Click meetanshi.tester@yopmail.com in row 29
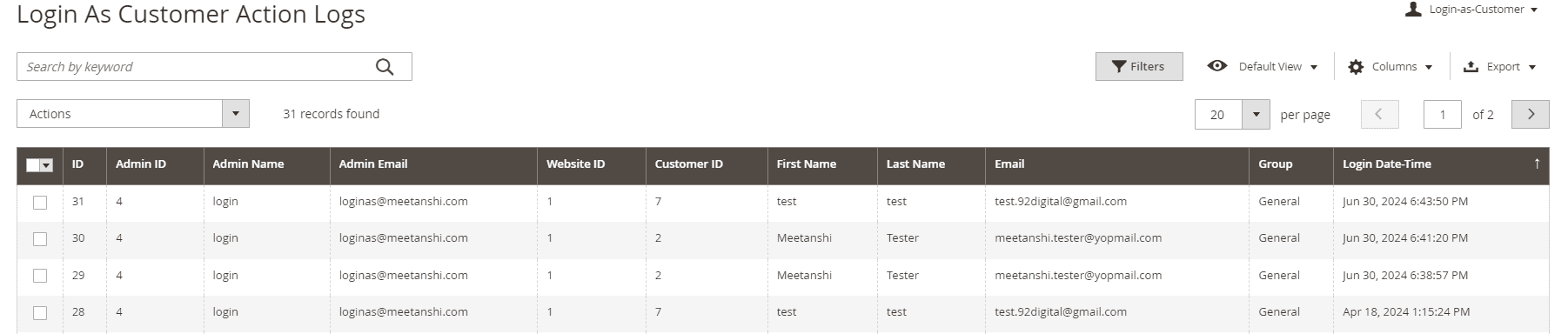The height and width of the screenshot is (334, 1568). coord(1078,275)
